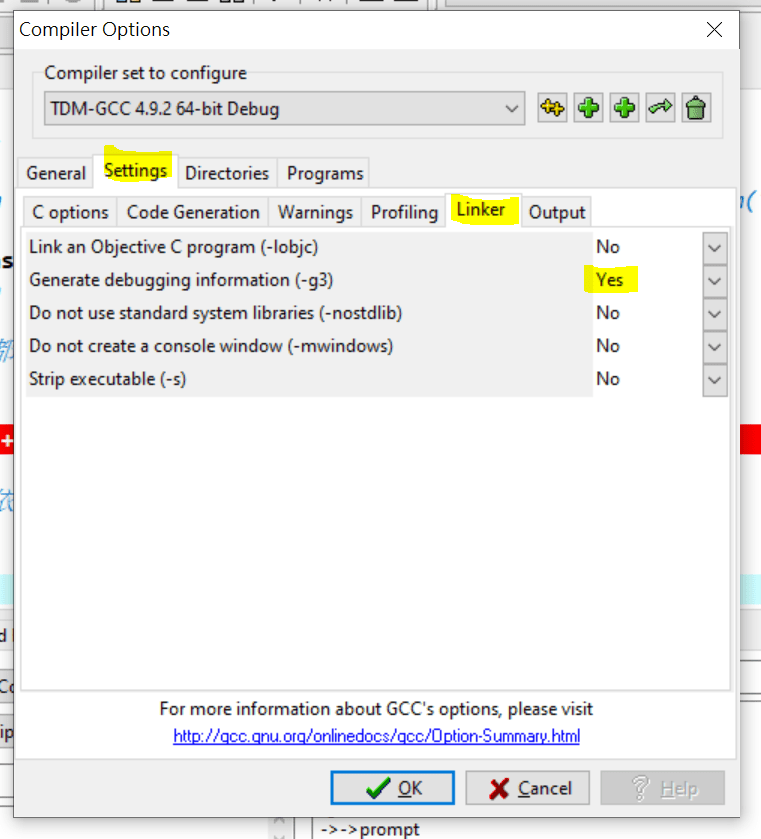Viewport: 761px width, 839px height.
Task: Expand the debugging information (-g3) dropdown
Action: coord(714,281)
